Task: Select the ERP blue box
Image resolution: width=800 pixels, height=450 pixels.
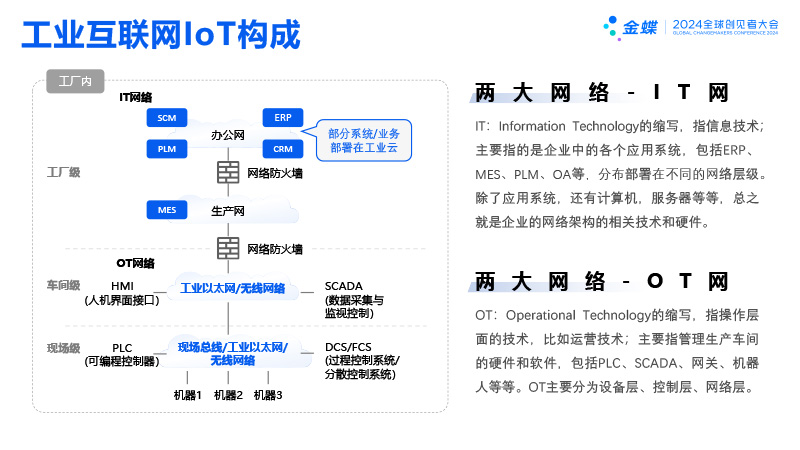Action: pyautogui.click(x=282, y=118)
